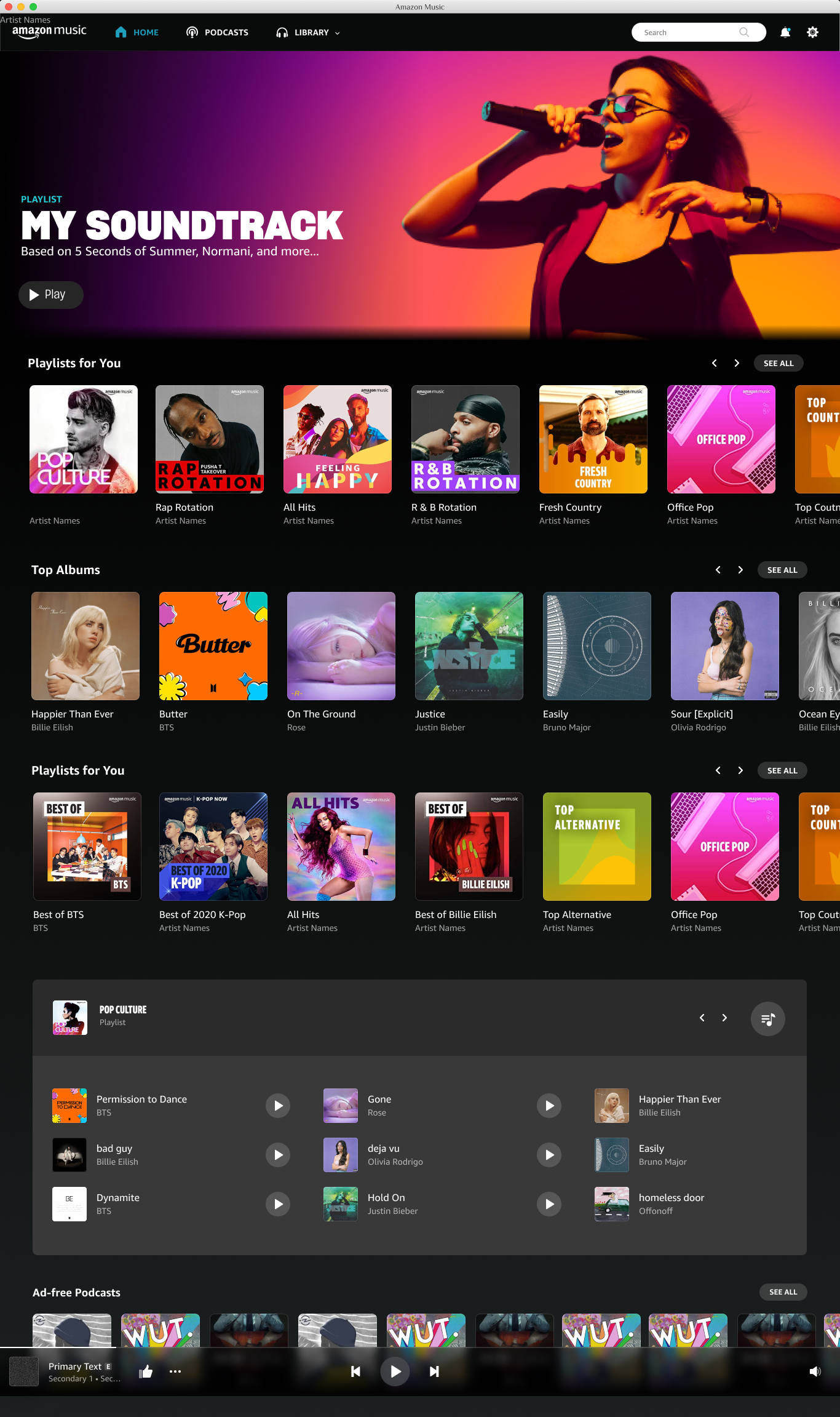
Task: Go to previous in first Playlists for You
Action: pos(715,363)
